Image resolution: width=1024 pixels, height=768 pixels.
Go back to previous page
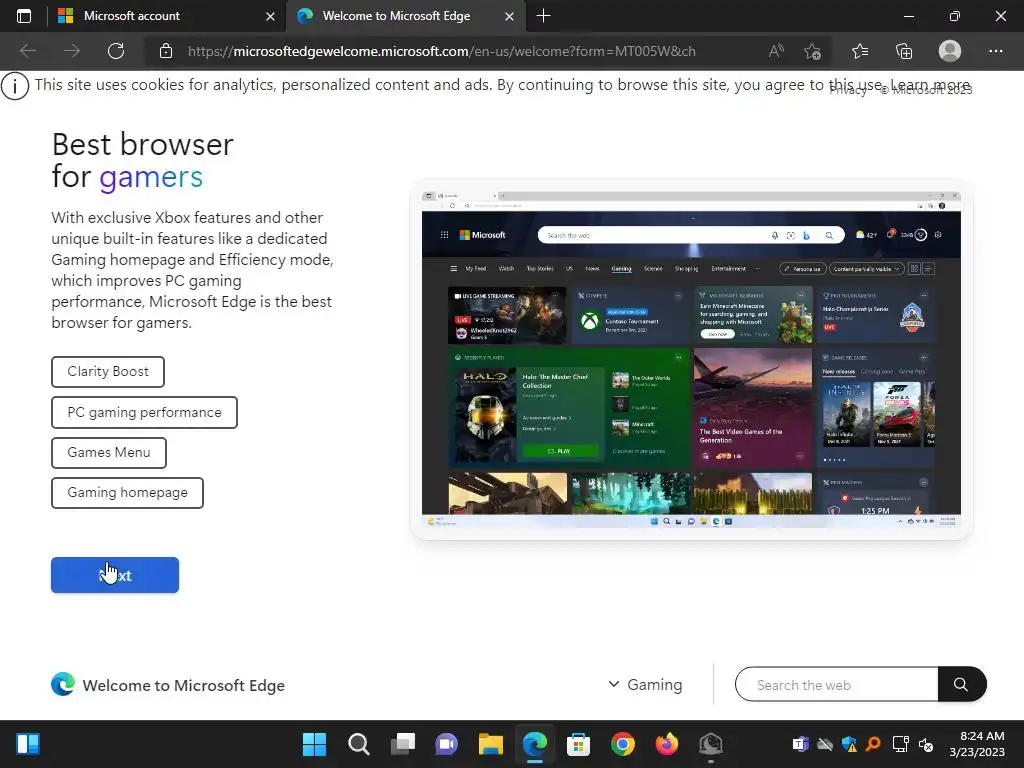27,51
